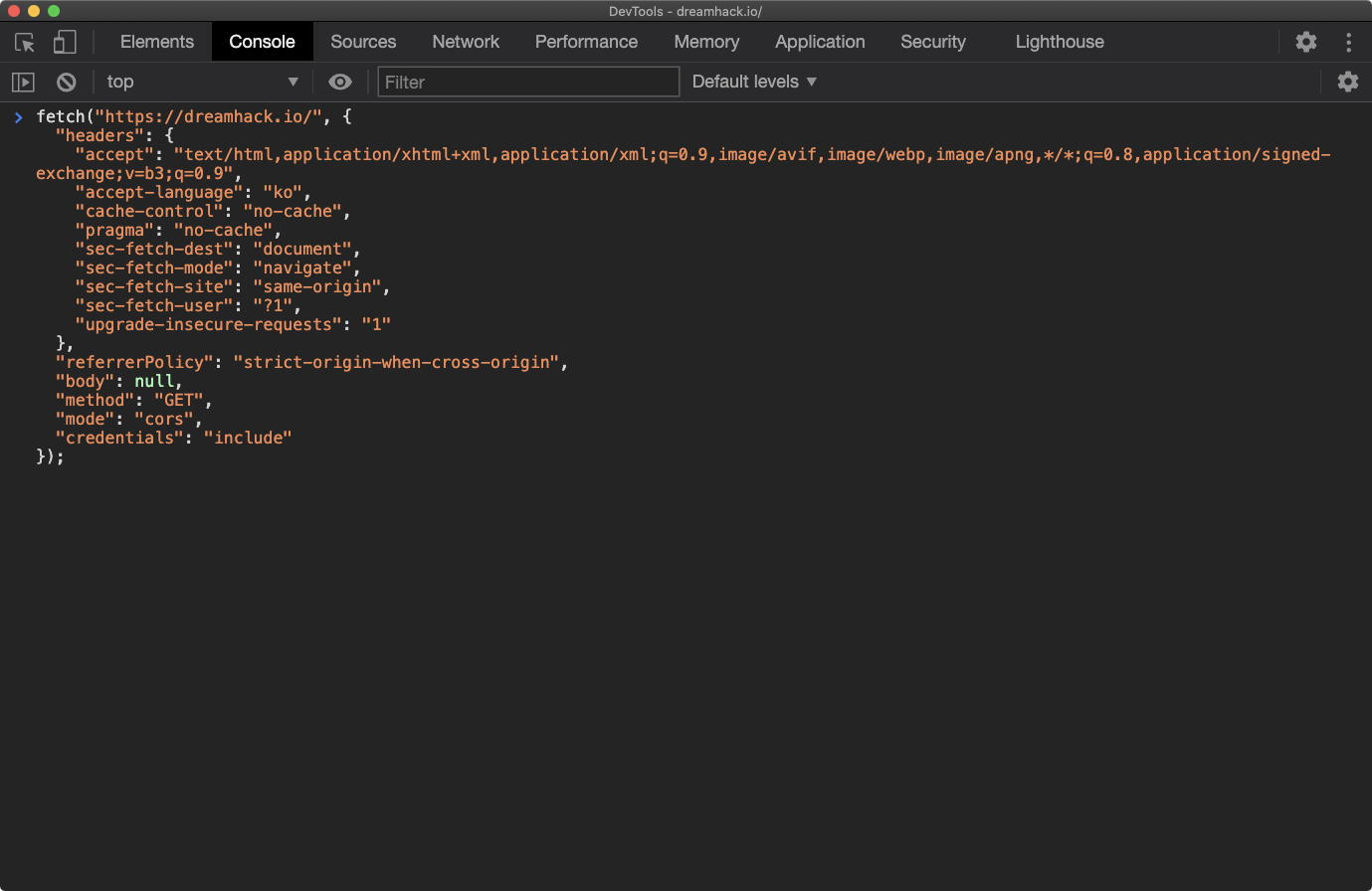
Task: Switch to the Network tab
Action: (466, 42)
